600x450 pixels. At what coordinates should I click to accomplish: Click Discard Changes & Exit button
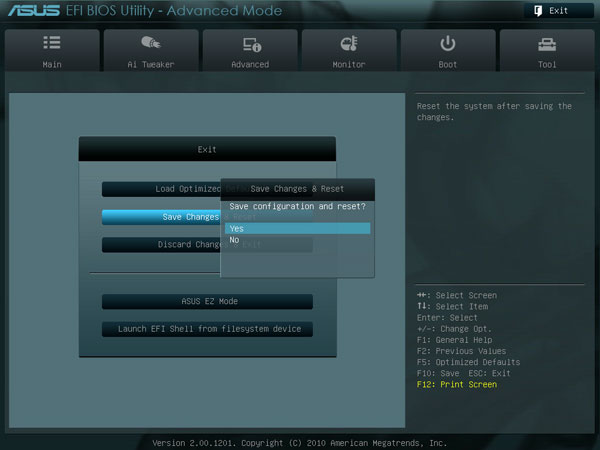pyautogui.click(x=161, y=245)
